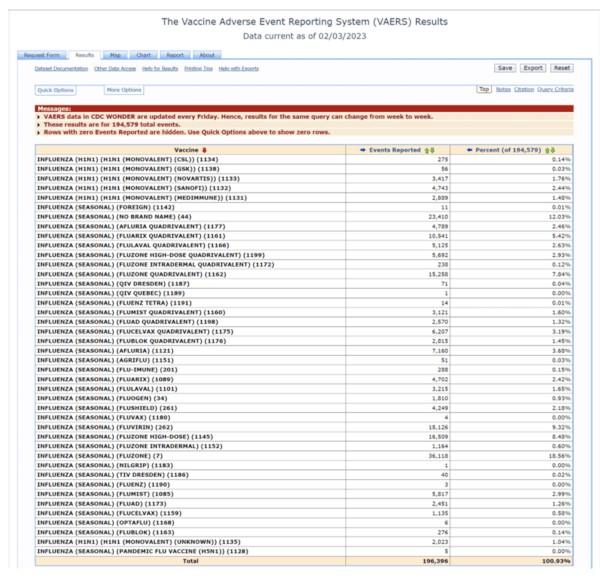
Task: Sort Percent column with green up arrow
Action: [548, 150]
